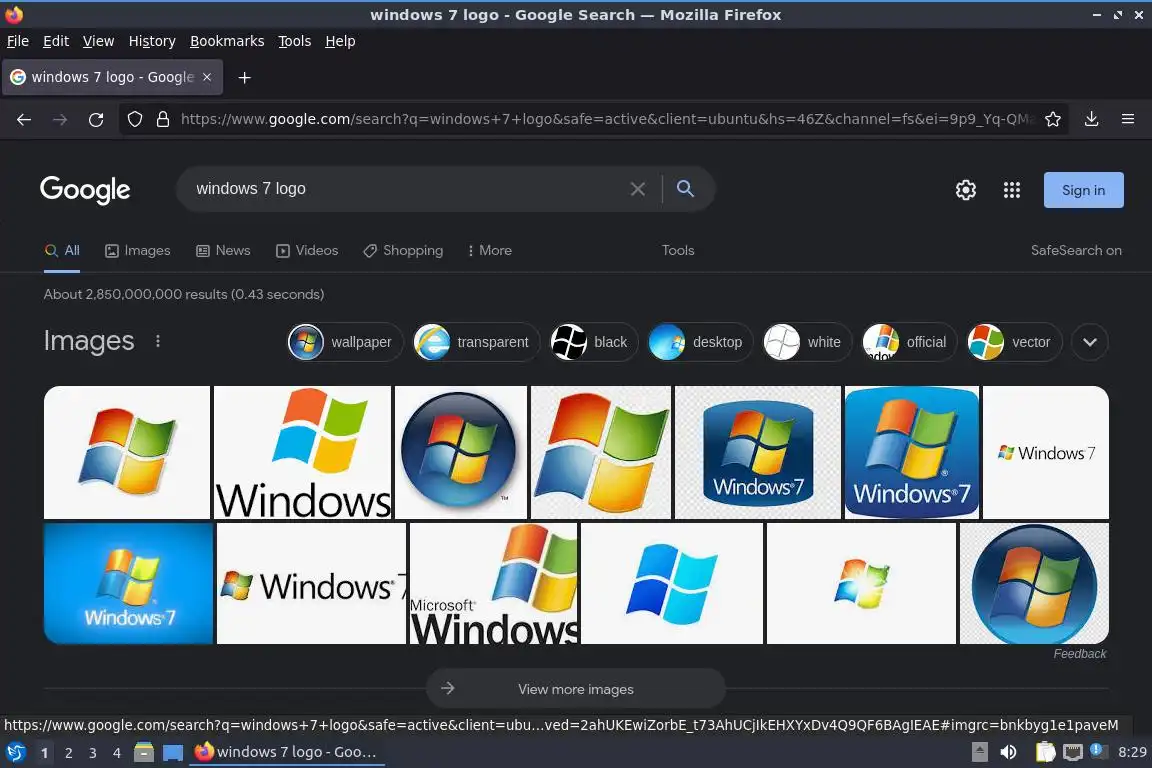Screen dimensions: 1152x768
Task: Go back to the previous page
Action: (x=24, y=119)
